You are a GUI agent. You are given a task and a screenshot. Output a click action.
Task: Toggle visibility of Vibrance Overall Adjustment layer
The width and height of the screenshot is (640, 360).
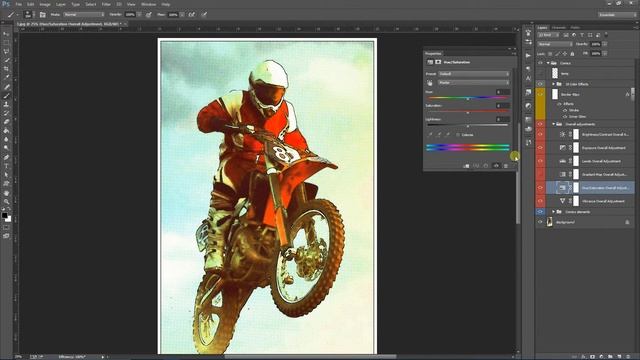tap(540, 201)
